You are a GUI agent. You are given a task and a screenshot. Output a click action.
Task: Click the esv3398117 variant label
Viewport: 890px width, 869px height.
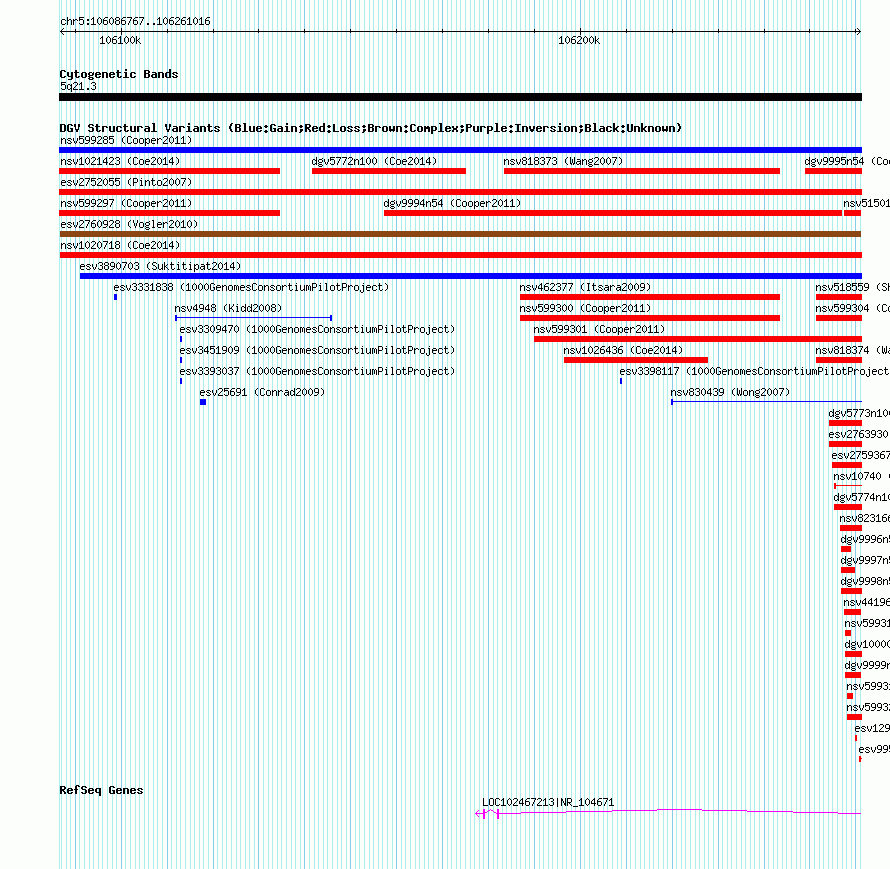point(754,371)
